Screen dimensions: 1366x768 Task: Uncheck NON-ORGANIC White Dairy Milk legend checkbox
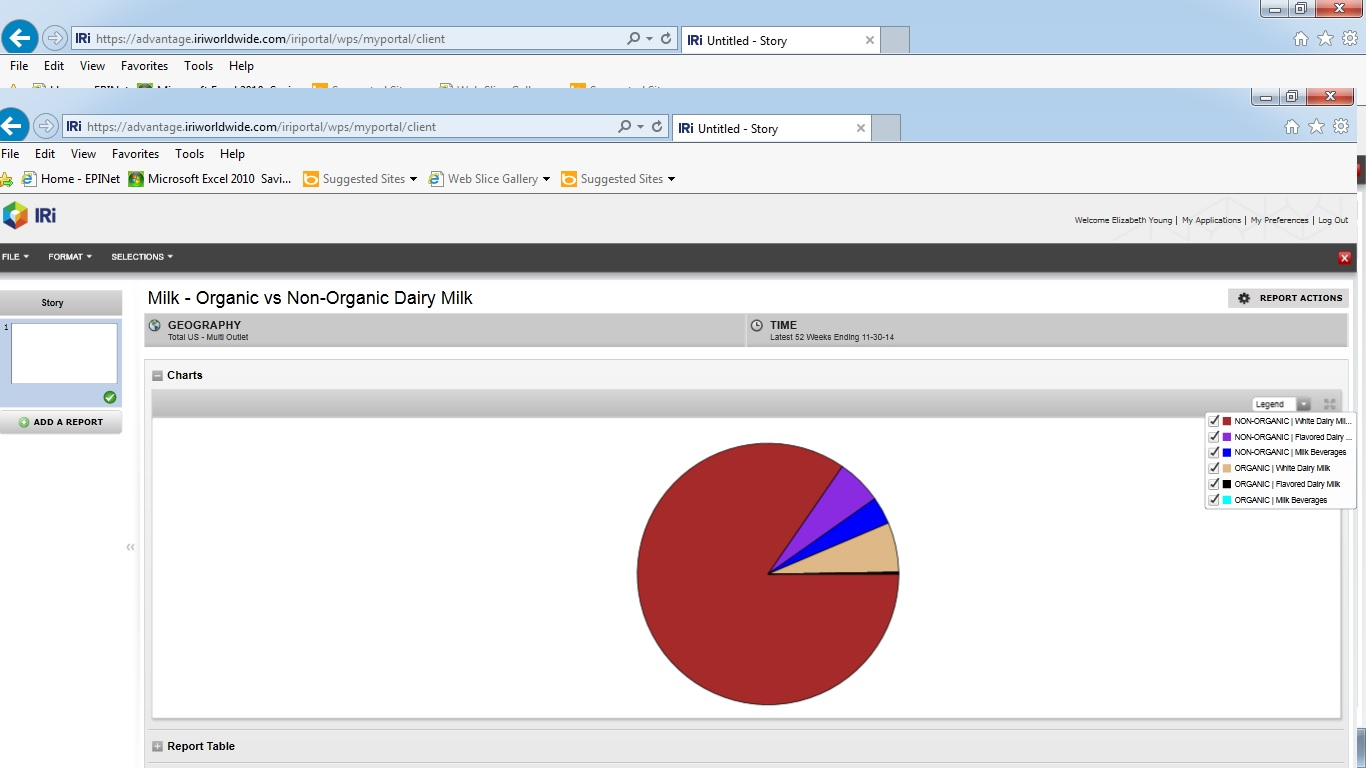click(x=1214, y=421)
